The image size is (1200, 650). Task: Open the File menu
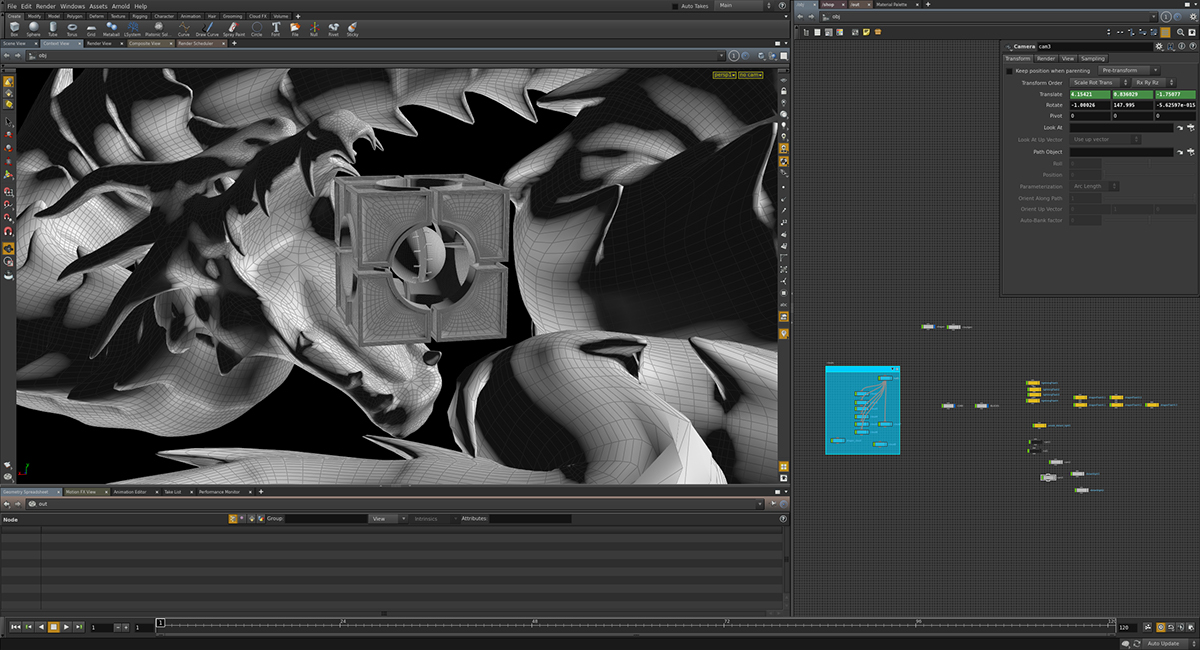[12, 6]
